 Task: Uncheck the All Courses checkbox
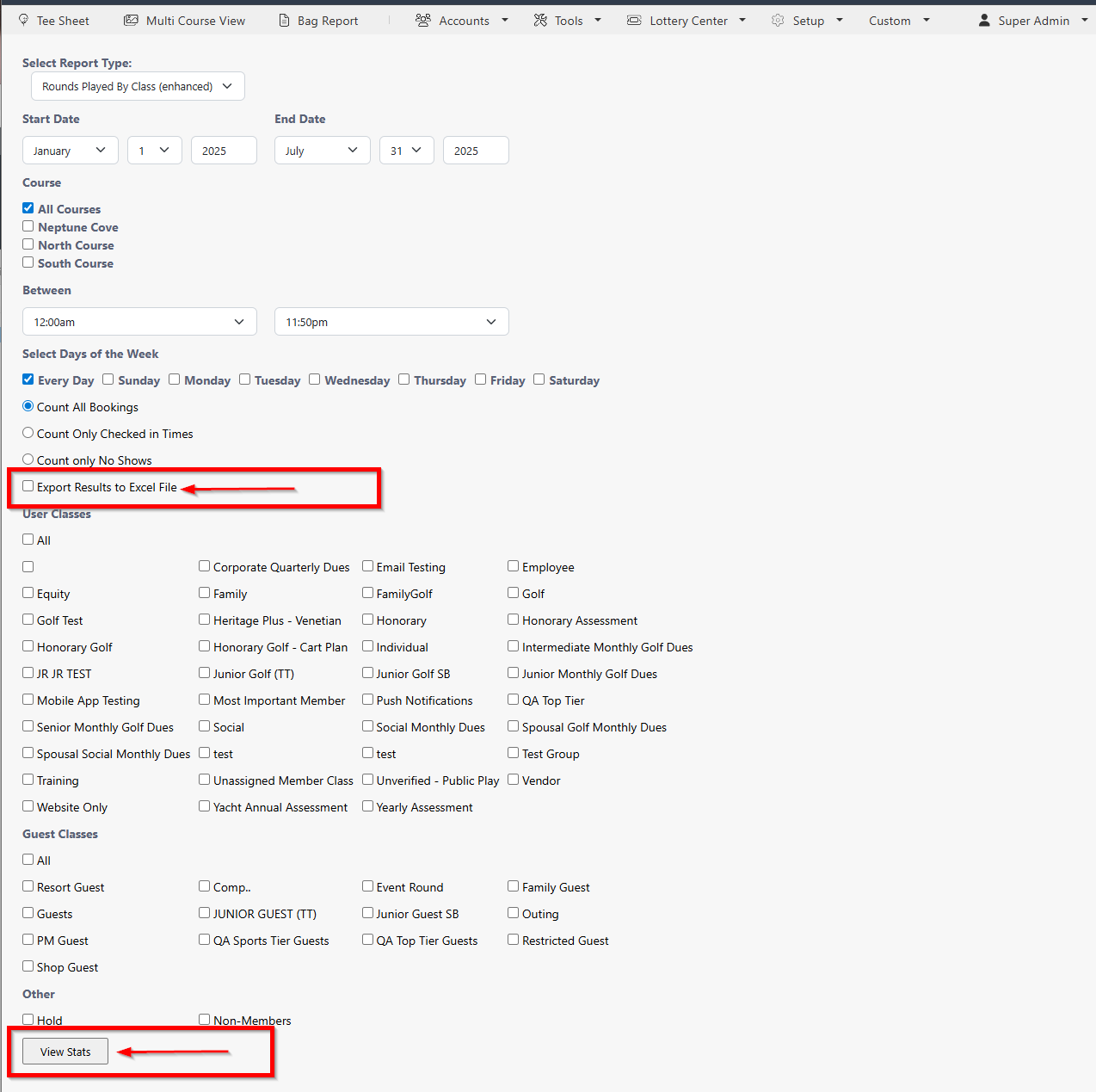[x=28, y=208]
